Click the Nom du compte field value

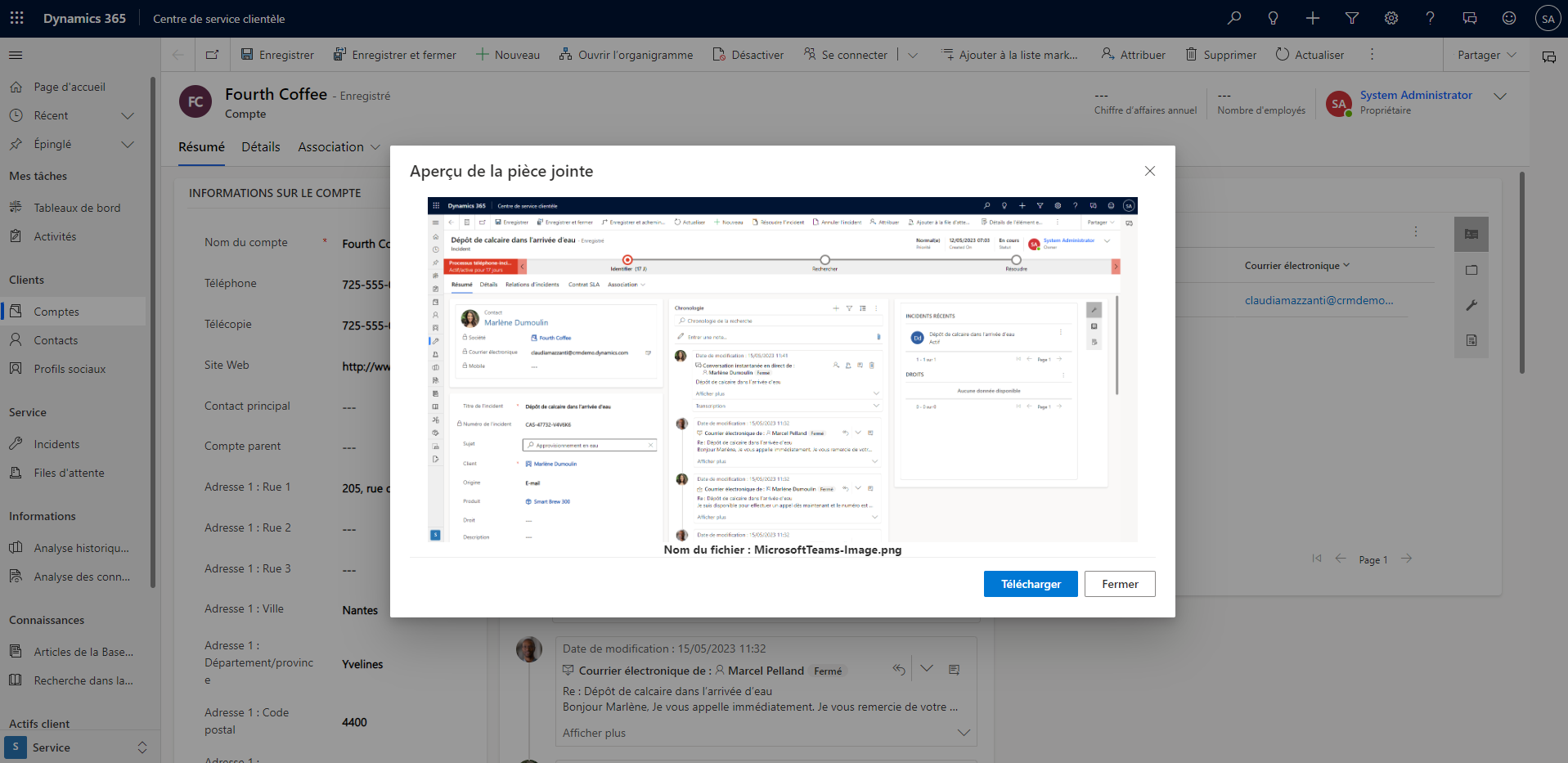pyautogui.click(x=366, y=244)
